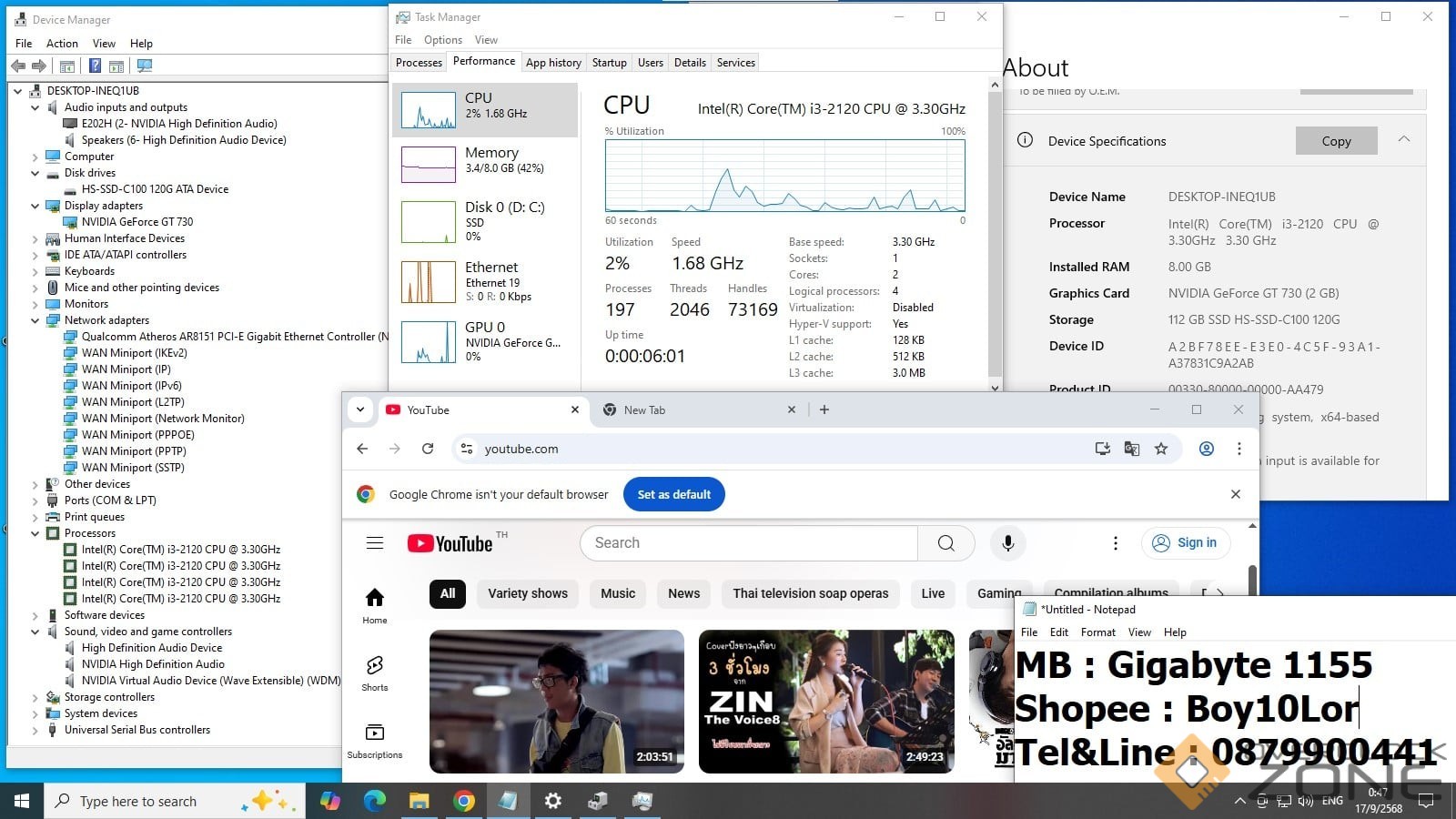The width and height of the screenshot is (1456, 819).
Task: Select Music filter chip on YouTube
Action: (x=618, y=593)
